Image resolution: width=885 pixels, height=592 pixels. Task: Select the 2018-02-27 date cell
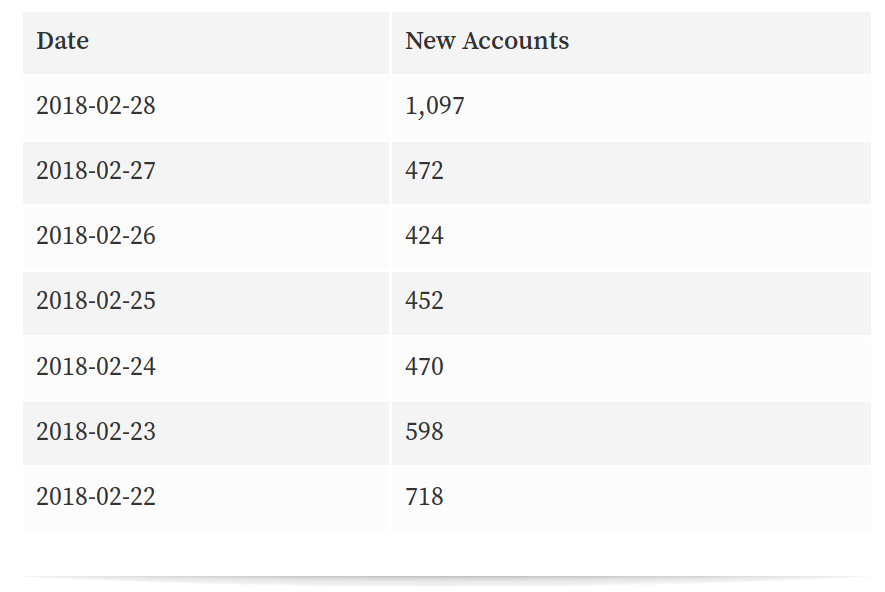point(96,171)
